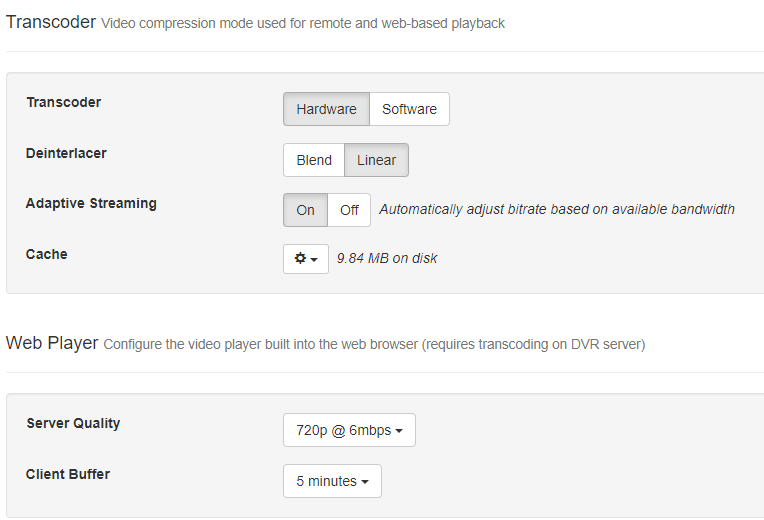Viewport: 764px width, 520px height.
Task: Switch transcoder to Software
Action: pos(409,109)
